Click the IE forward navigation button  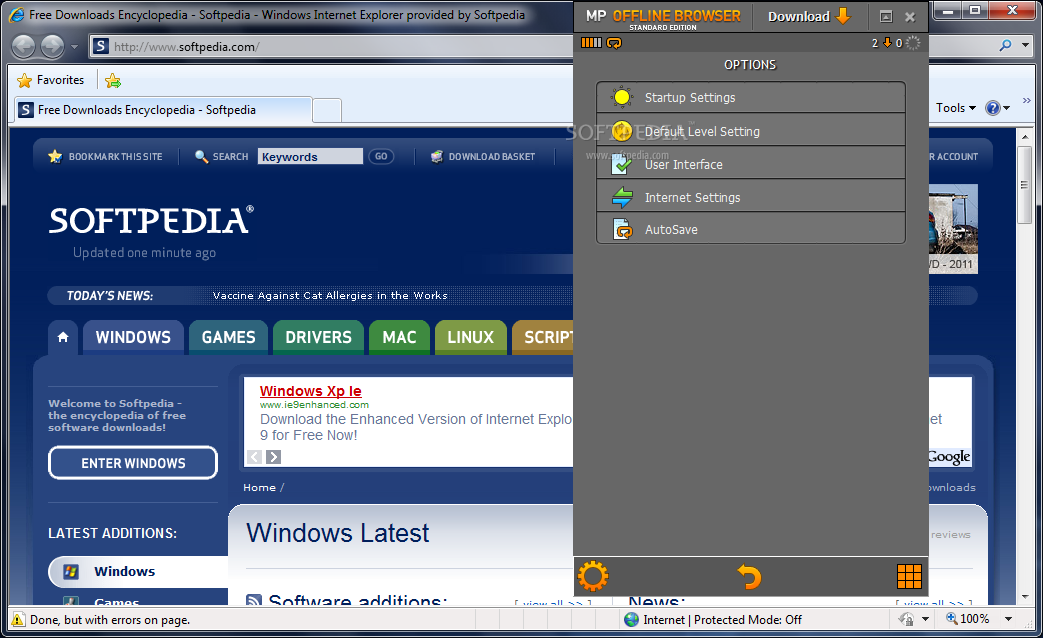point(53,47)
